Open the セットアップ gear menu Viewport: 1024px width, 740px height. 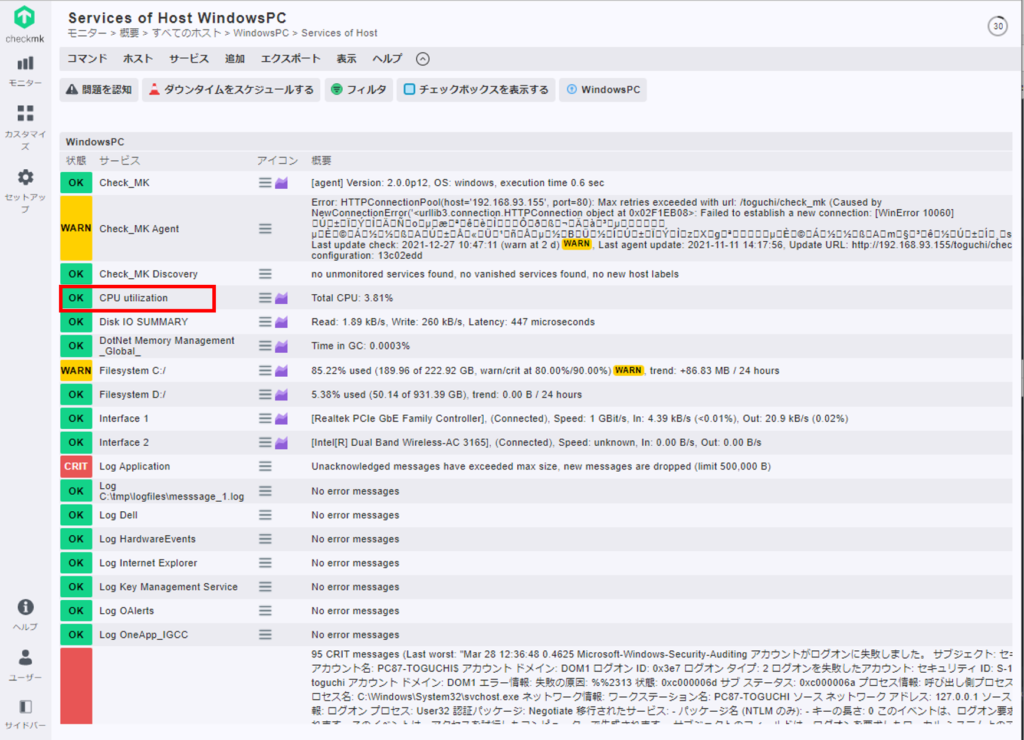tap(25, 191)
